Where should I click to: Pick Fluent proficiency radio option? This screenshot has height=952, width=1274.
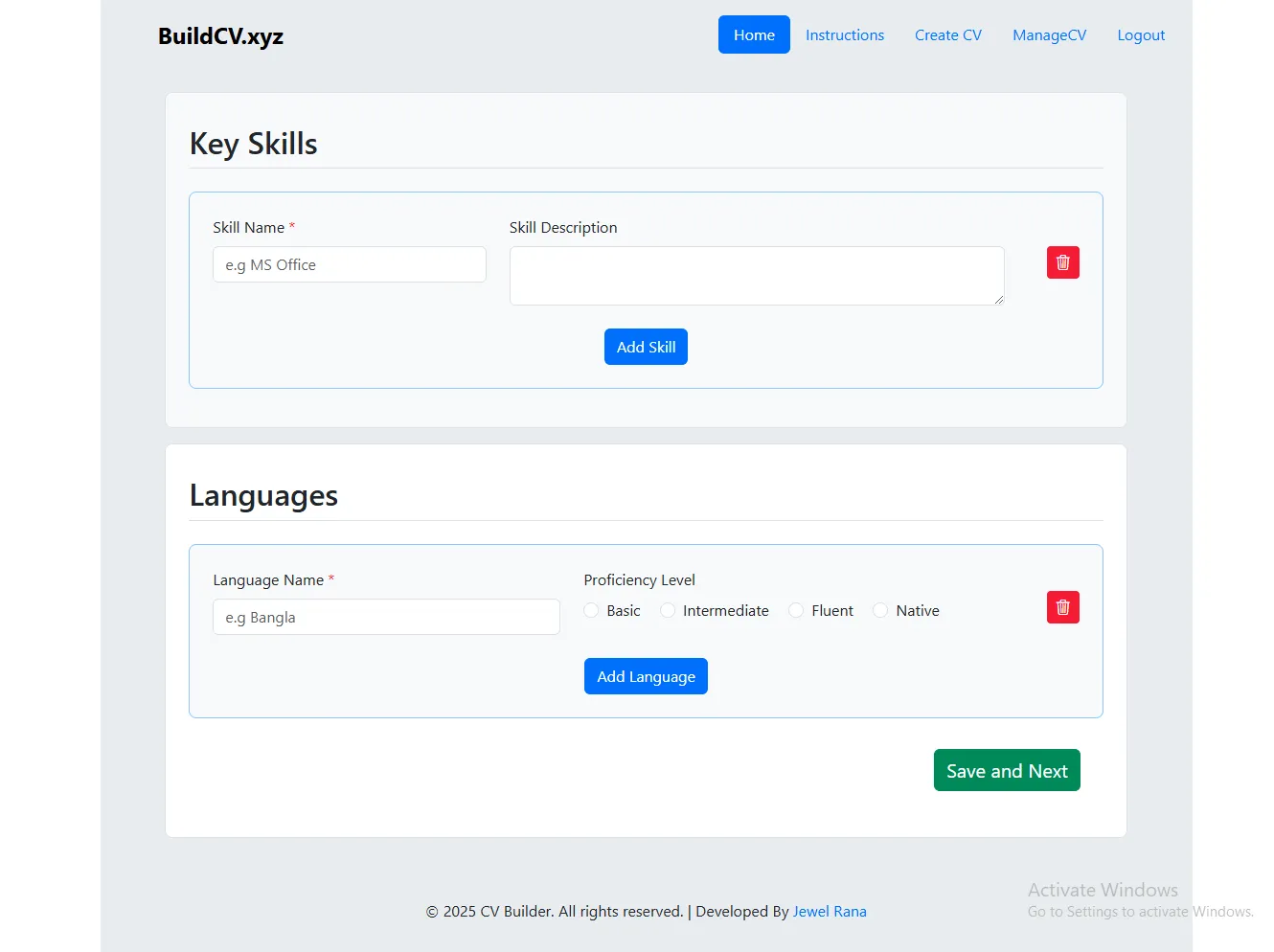[796, 611]
